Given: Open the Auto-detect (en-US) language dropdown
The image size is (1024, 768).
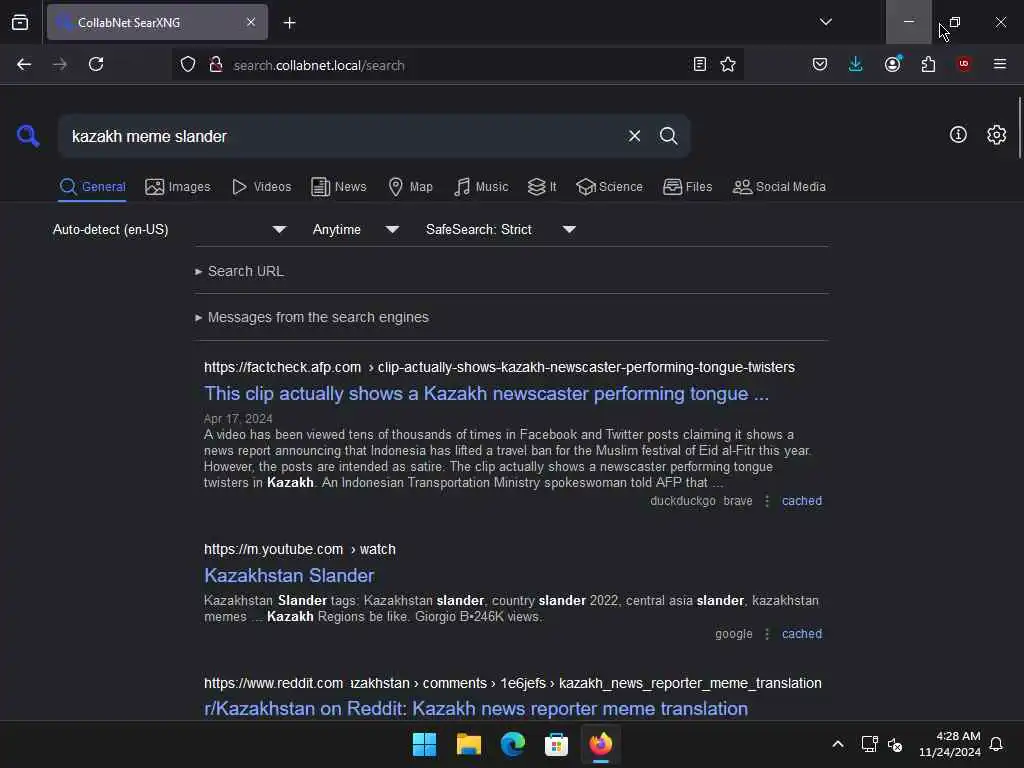Looking at the screenshot, I should click(169, 229).
